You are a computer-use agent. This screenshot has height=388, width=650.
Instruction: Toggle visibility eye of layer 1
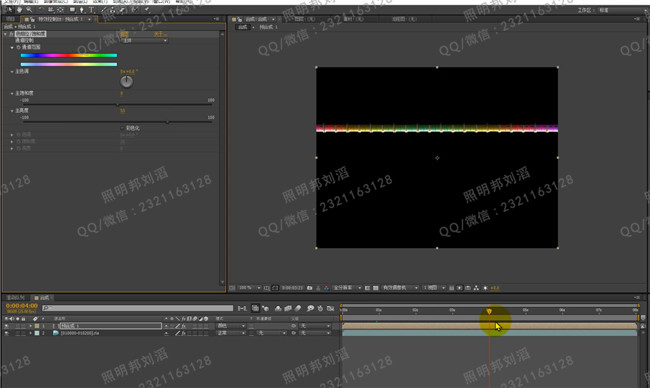point(7,326)
